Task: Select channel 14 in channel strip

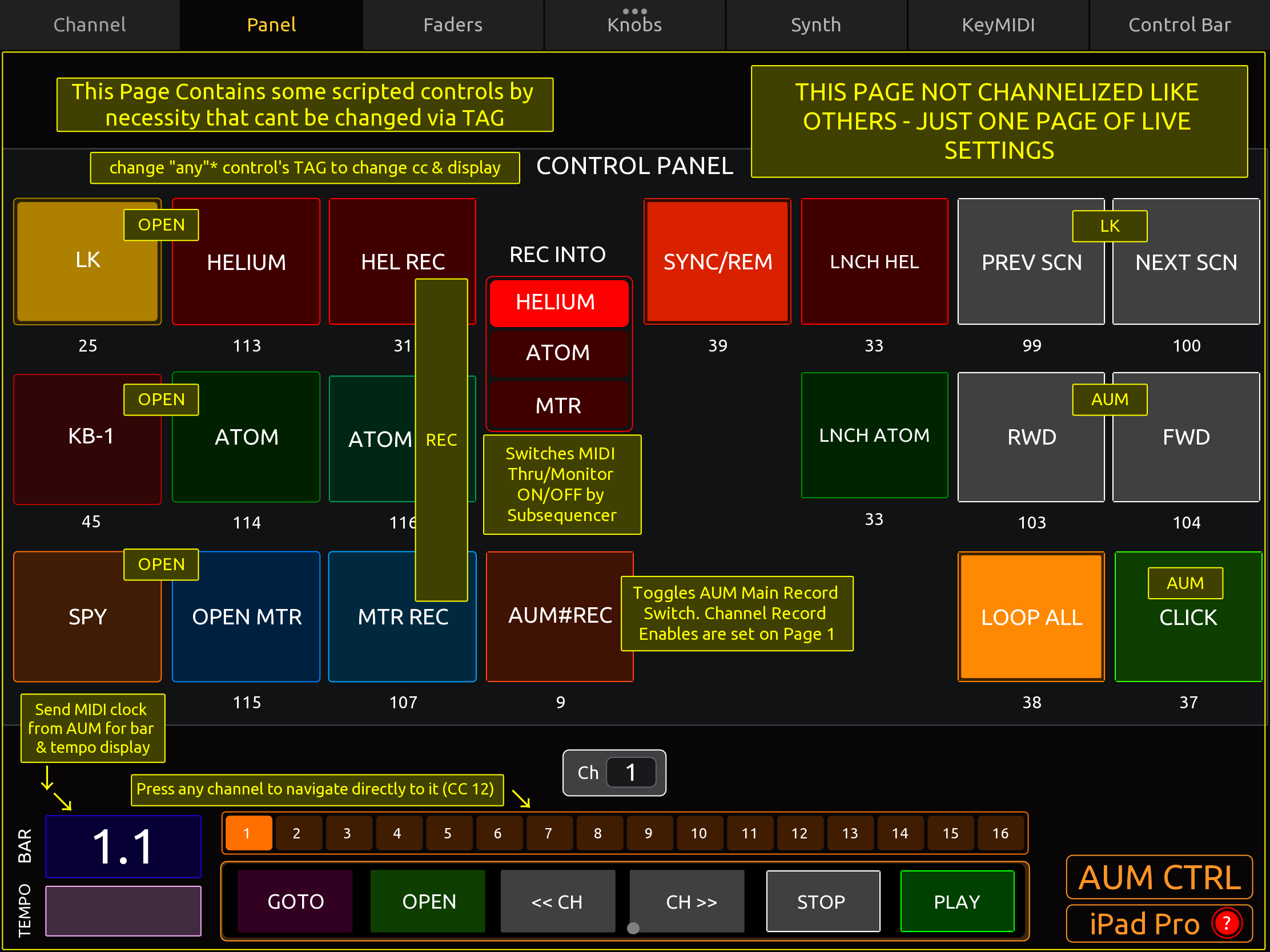Action: pyautogui.click(x=901, y=833)
